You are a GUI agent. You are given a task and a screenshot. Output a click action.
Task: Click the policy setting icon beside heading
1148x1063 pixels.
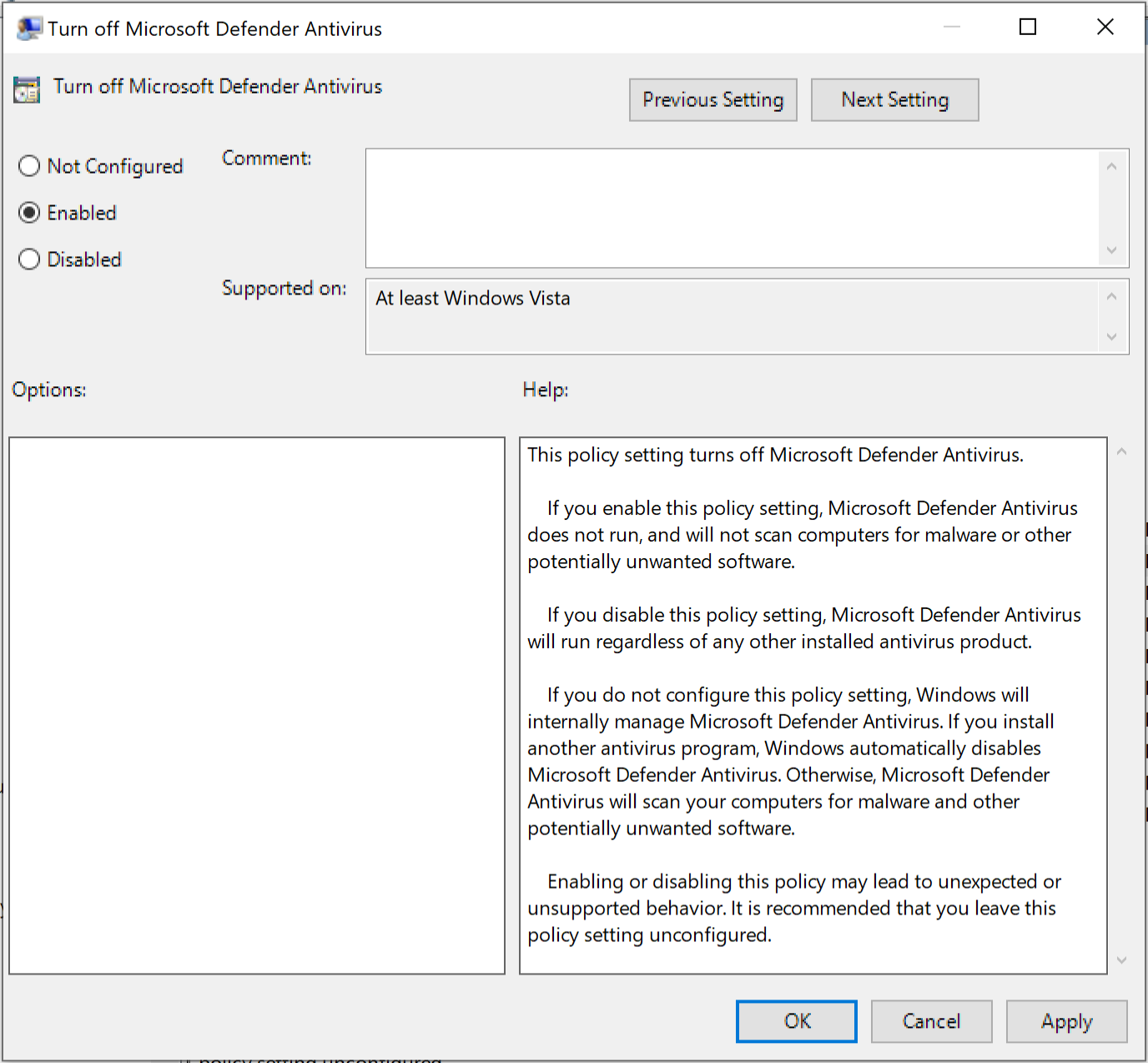(x=27, y=89)
